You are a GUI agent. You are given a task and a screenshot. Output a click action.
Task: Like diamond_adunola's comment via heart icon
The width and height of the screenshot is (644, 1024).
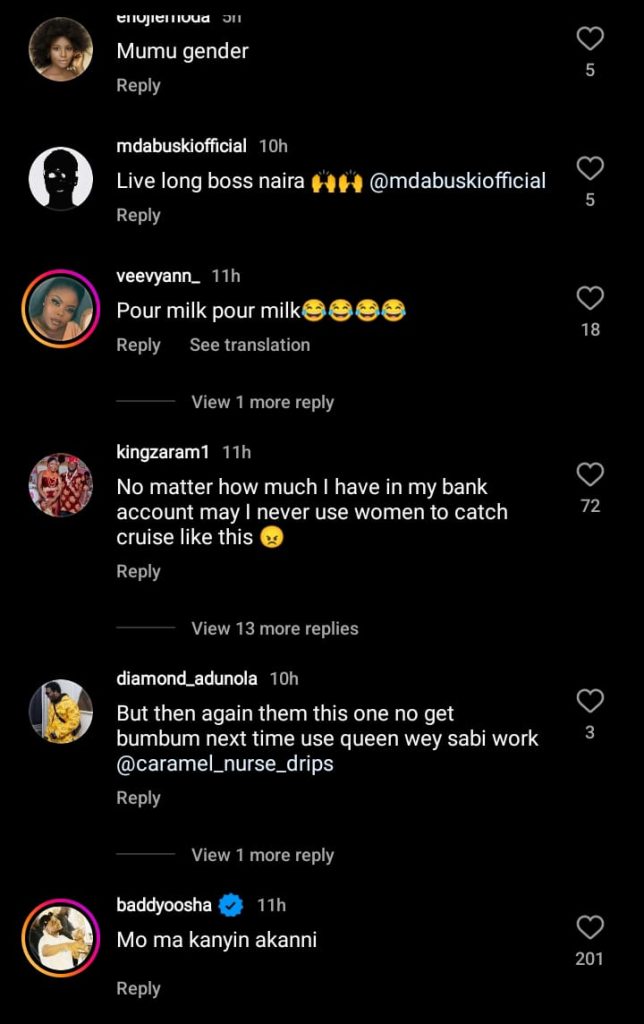(589, 702)
